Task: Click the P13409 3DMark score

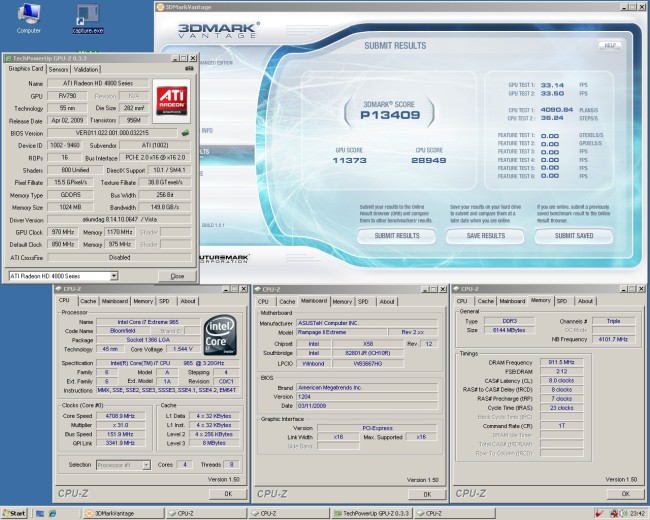Action: coord(390,115)
